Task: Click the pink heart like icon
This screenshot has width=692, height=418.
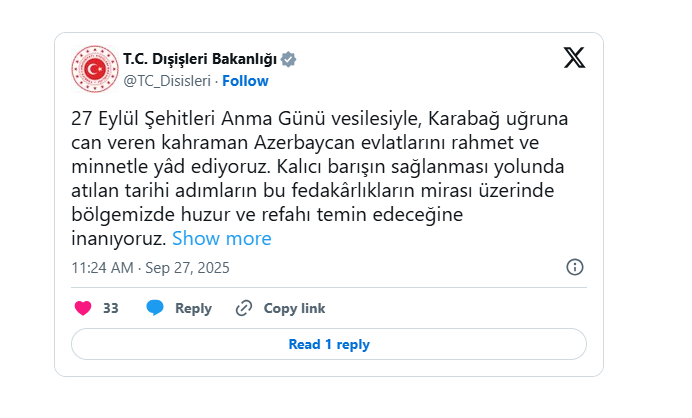Action: coord(83,308)
